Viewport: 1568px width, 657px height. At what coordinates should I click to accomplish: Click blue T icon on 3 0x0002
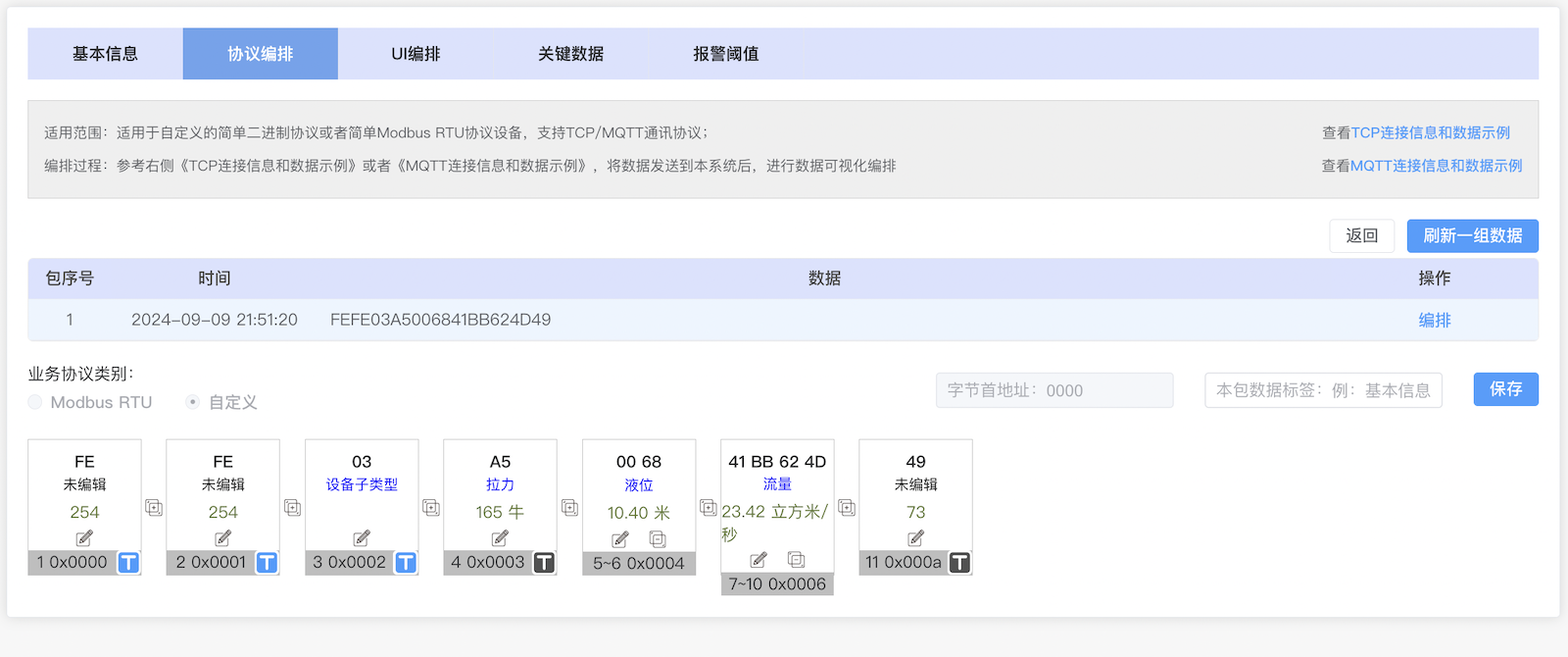tap(406, 563)
